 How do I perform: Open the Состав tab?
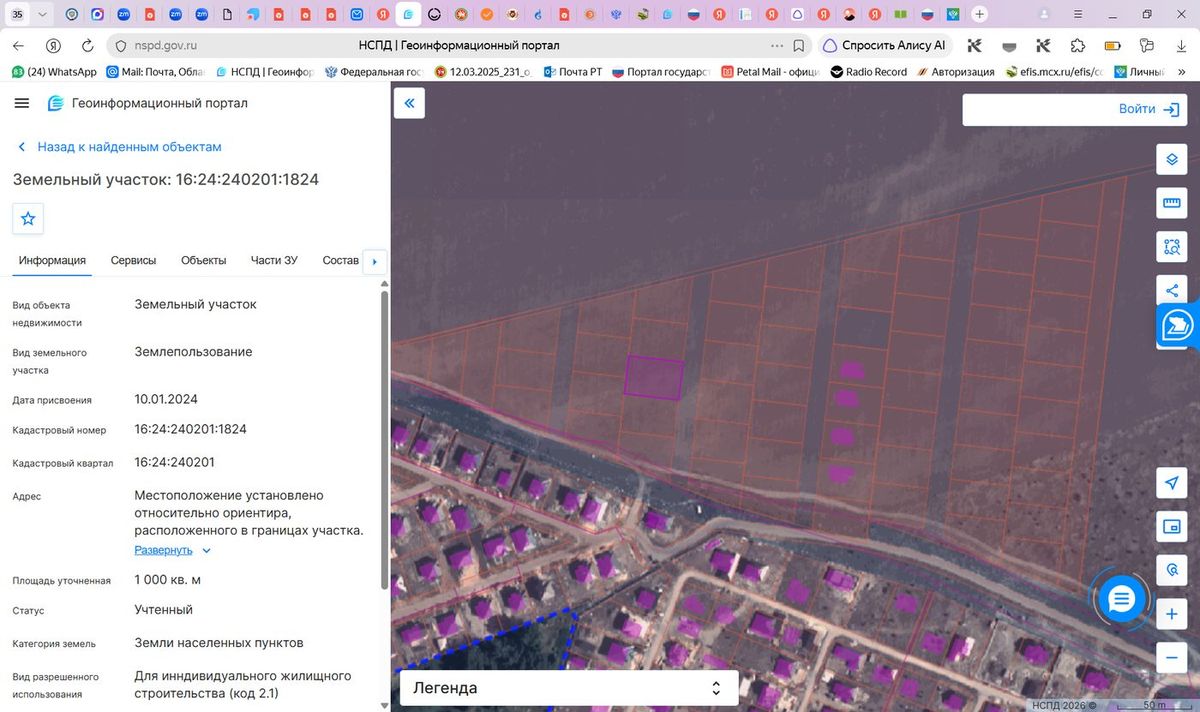tap(341, 260)
